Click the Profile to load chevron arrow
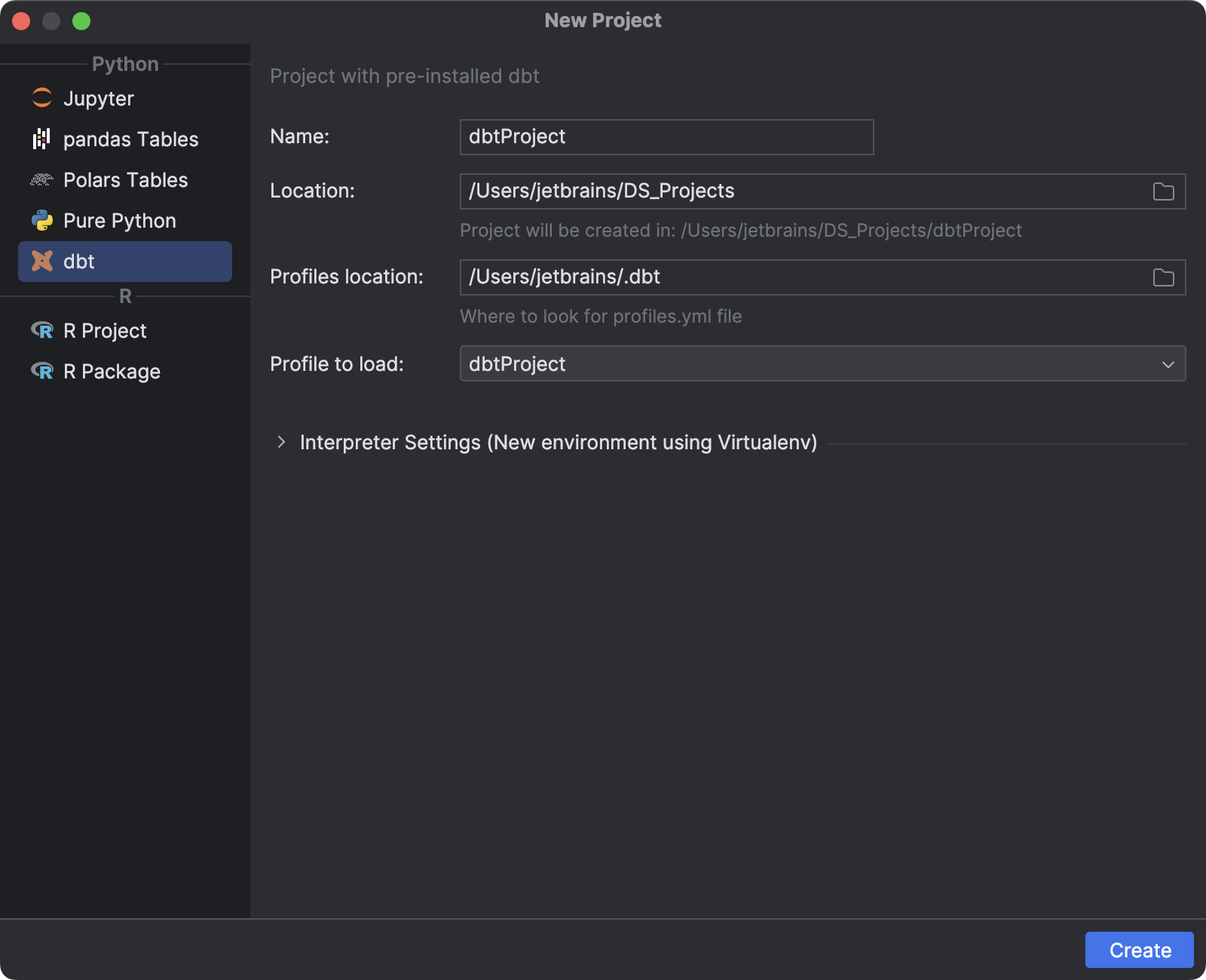 pyautogui.click(x=1167, y=363)
